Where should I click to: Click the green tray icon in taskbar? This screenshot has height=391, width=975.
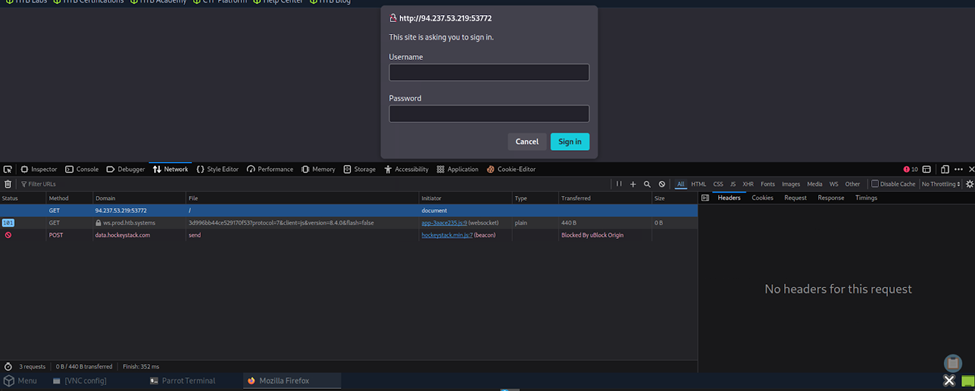[968, 381]
